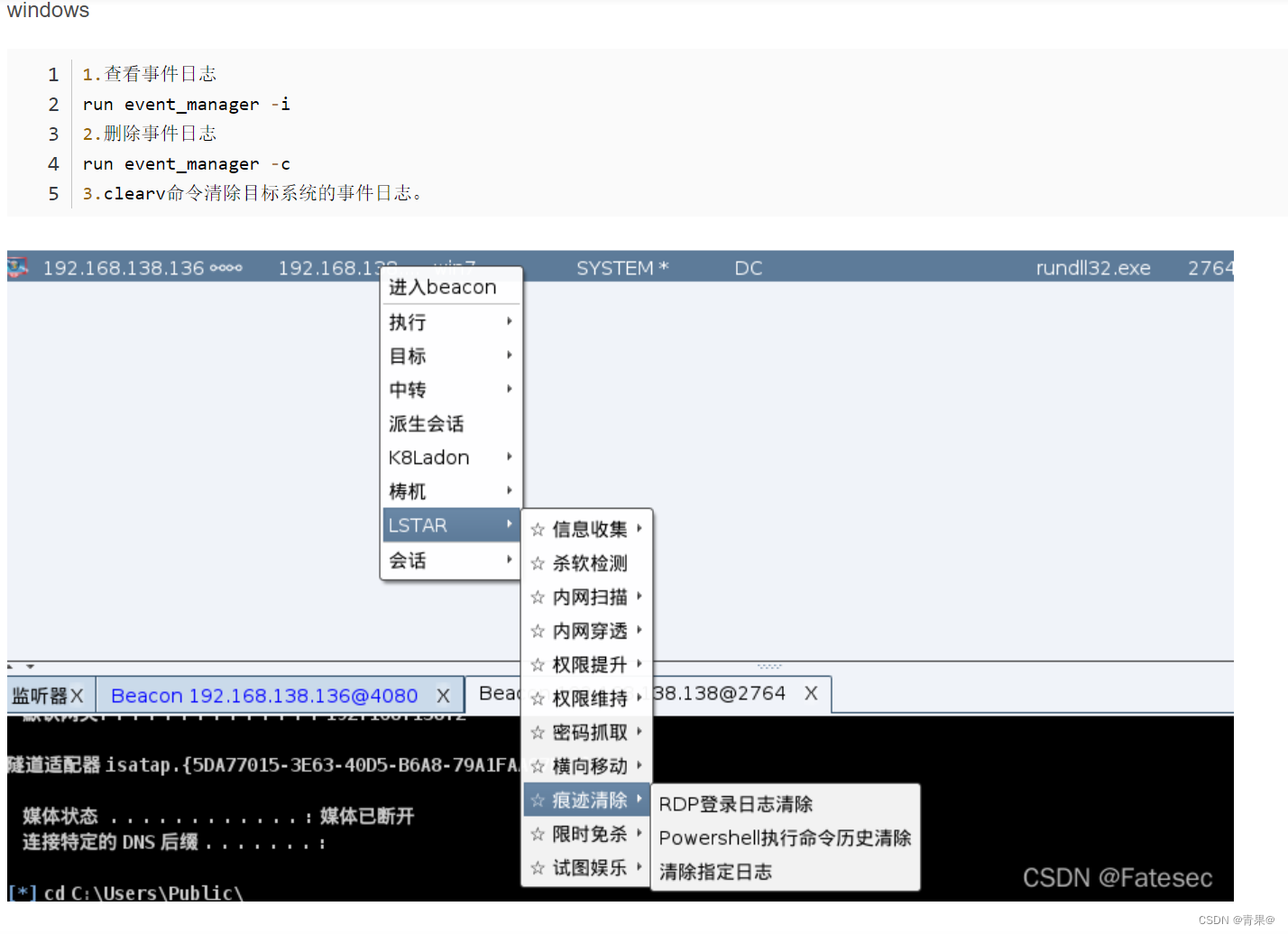1288x934 pixels.
Task: Click SYSTEM * user cell in session row
Action: click(x=622, y=268)
